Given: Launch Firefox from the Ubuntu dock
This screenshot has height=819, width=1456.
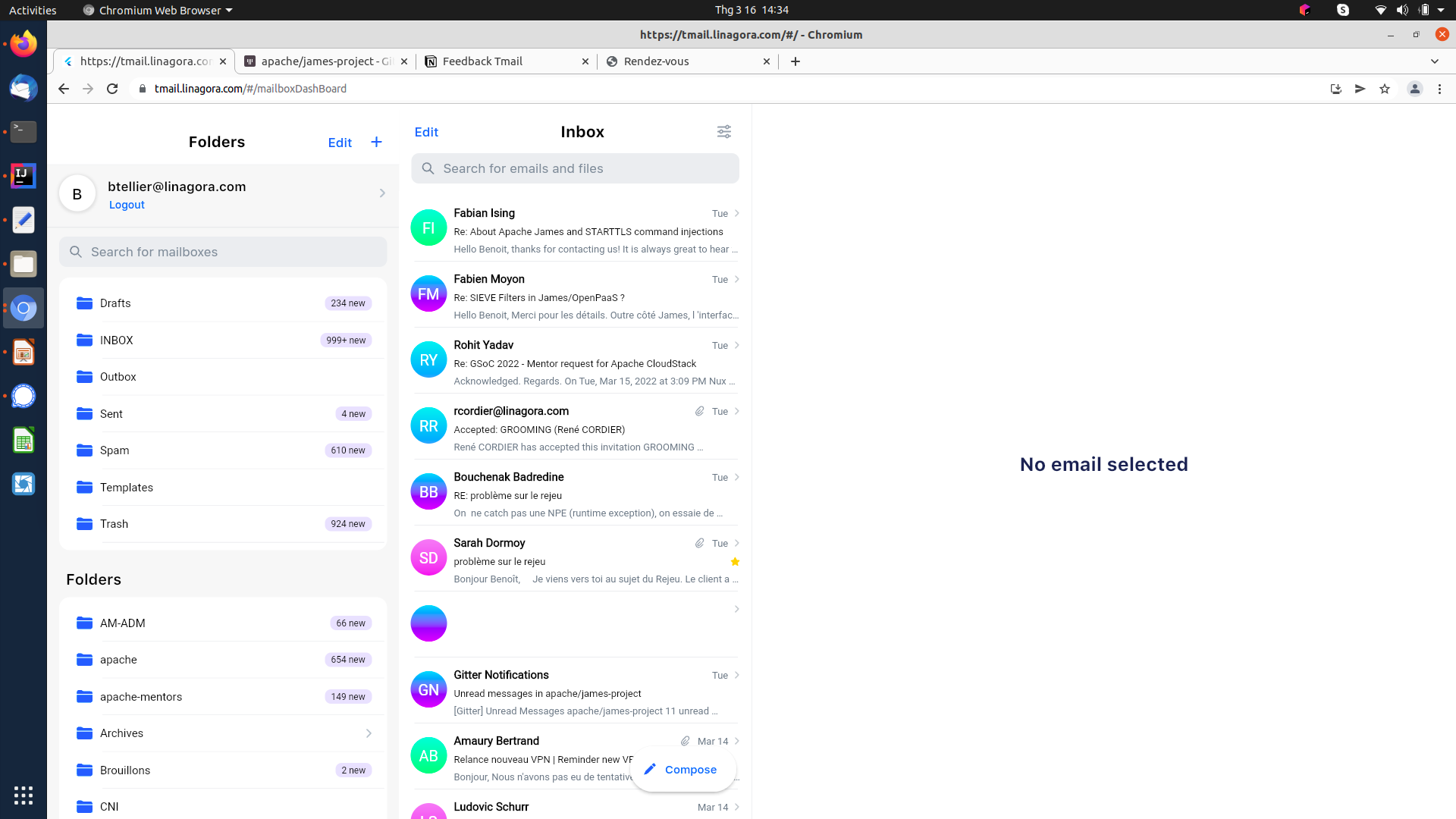Looking at the screenshot, I should pos(23,43).
